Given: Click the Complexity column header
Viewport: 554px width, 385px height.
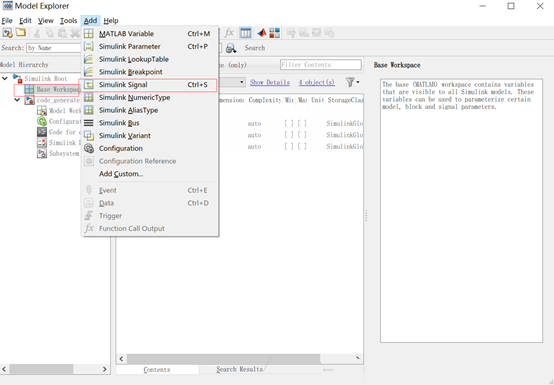Looking at the screenshot, I should [265, 100].
